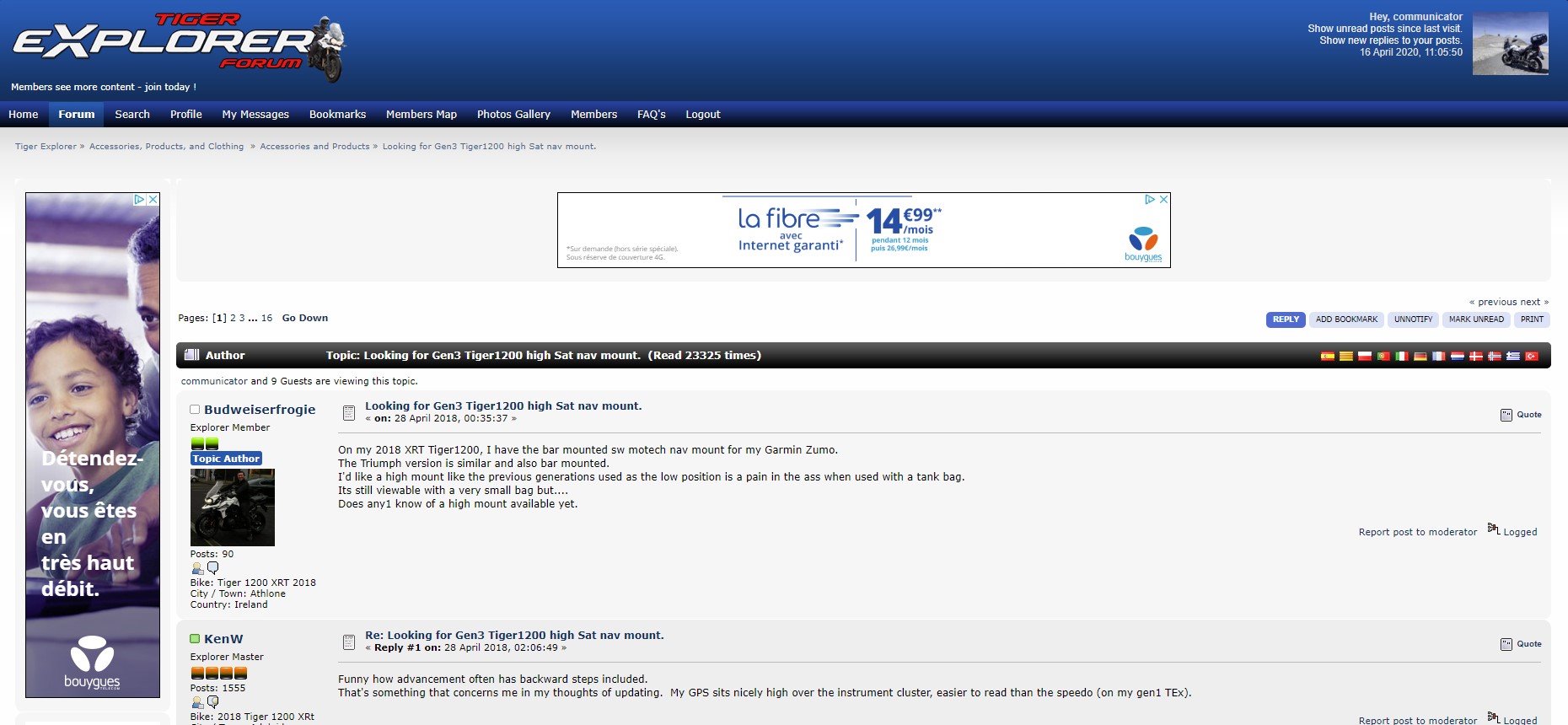
Task: View Budweiserfrogie's profile via the person icon
Action: pyautogui.click(x=197, y=568)
